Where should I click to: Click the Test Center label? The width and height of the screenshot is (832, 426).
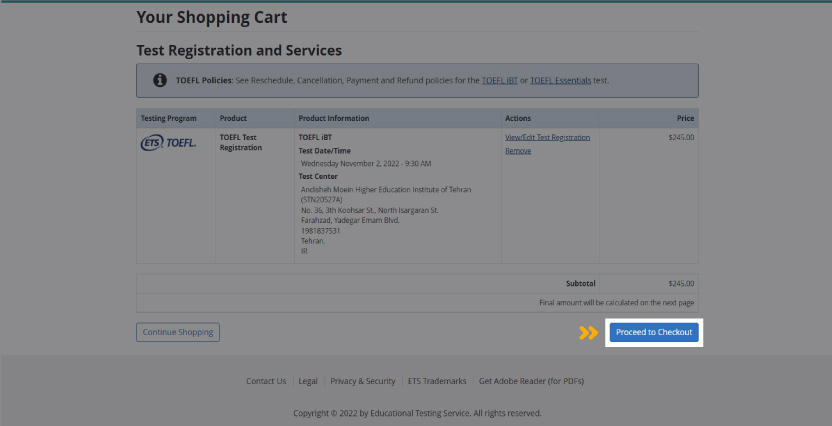pyautogui.click(x=318, y=177)
